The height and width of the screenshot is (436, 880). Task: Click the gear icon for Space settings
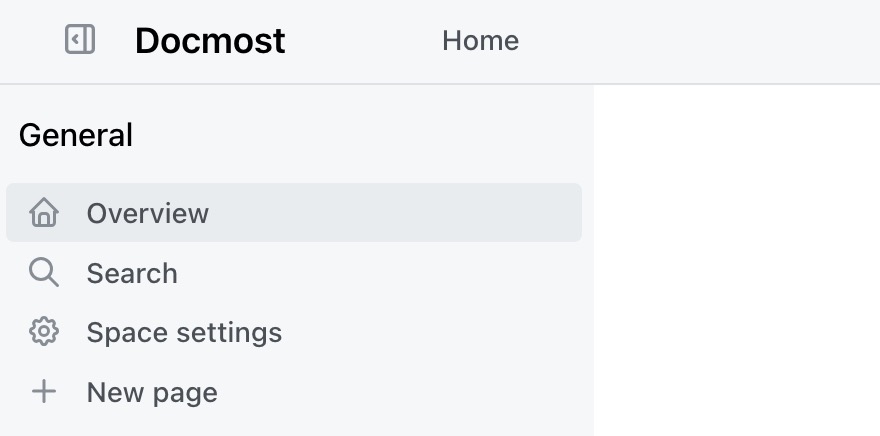pos(44,332)
